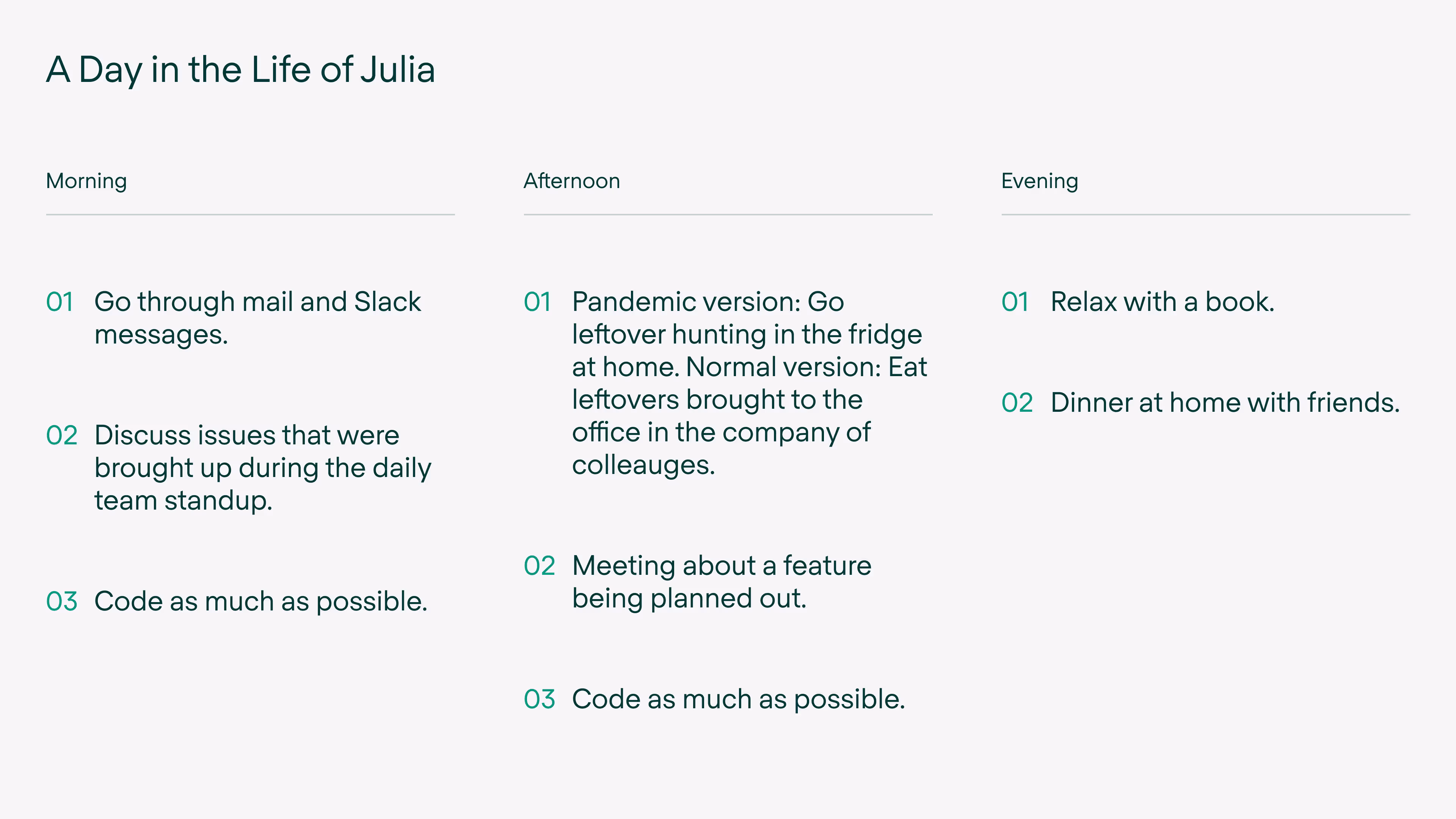Click the Evening item number 01
The image size is (1456, 819).
coord(1015,302)
